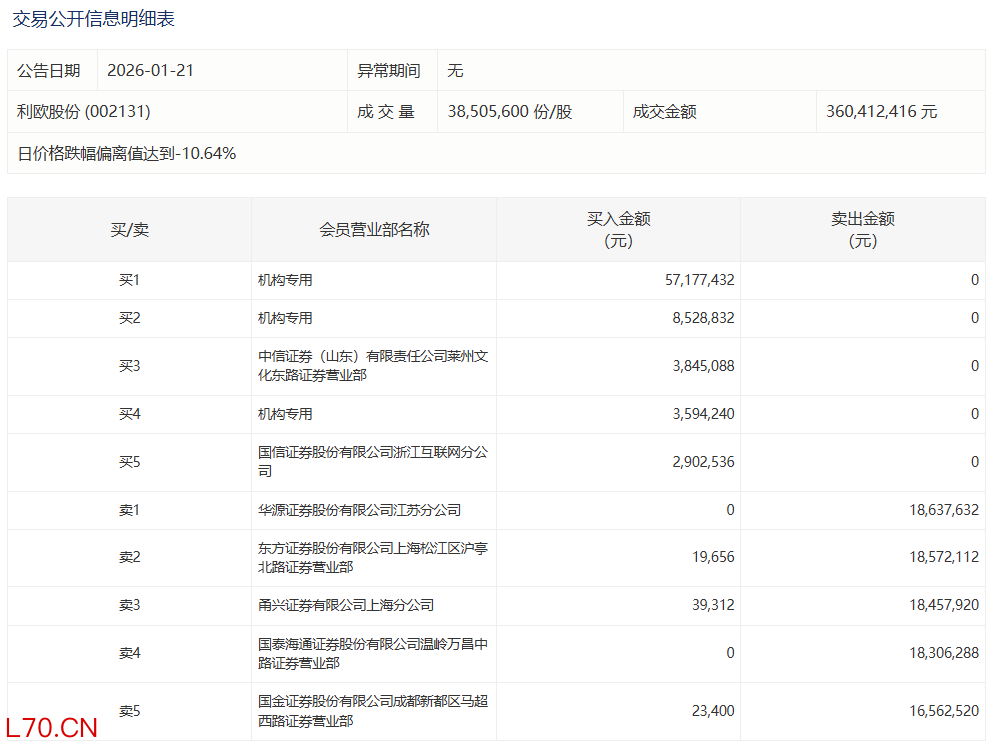Open 中信证券（山东）莱州文化东路证券营业部 entry

click(x=372, y=366)
